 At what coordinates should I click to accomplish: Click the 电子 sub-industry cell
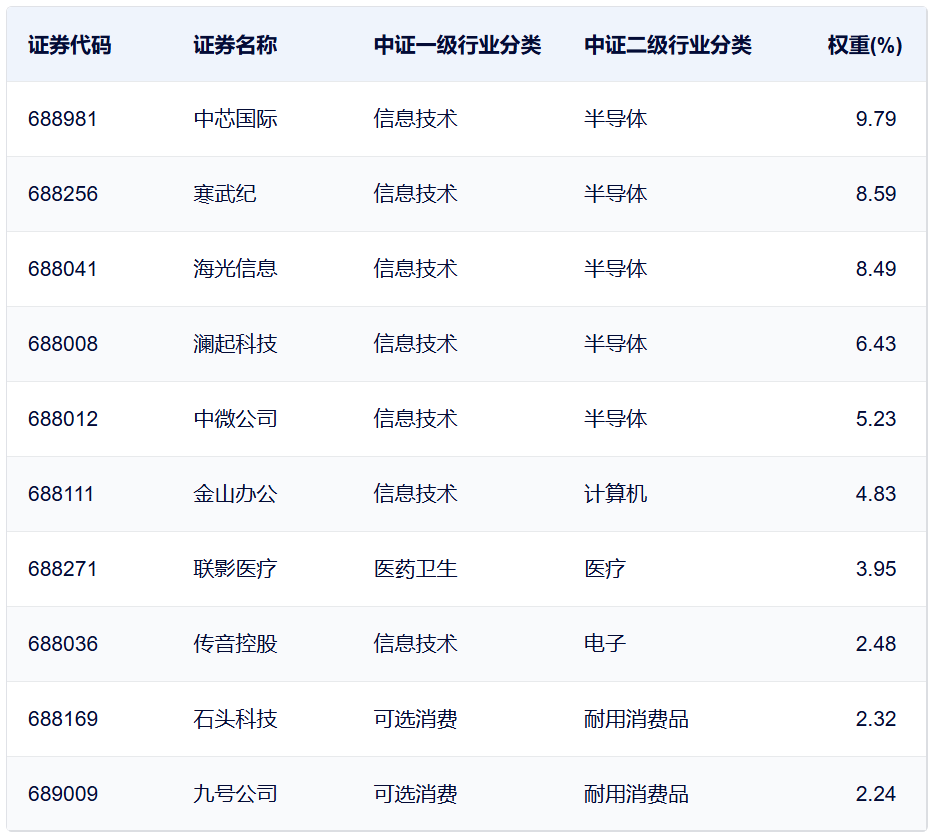click(x=605, y=644)
